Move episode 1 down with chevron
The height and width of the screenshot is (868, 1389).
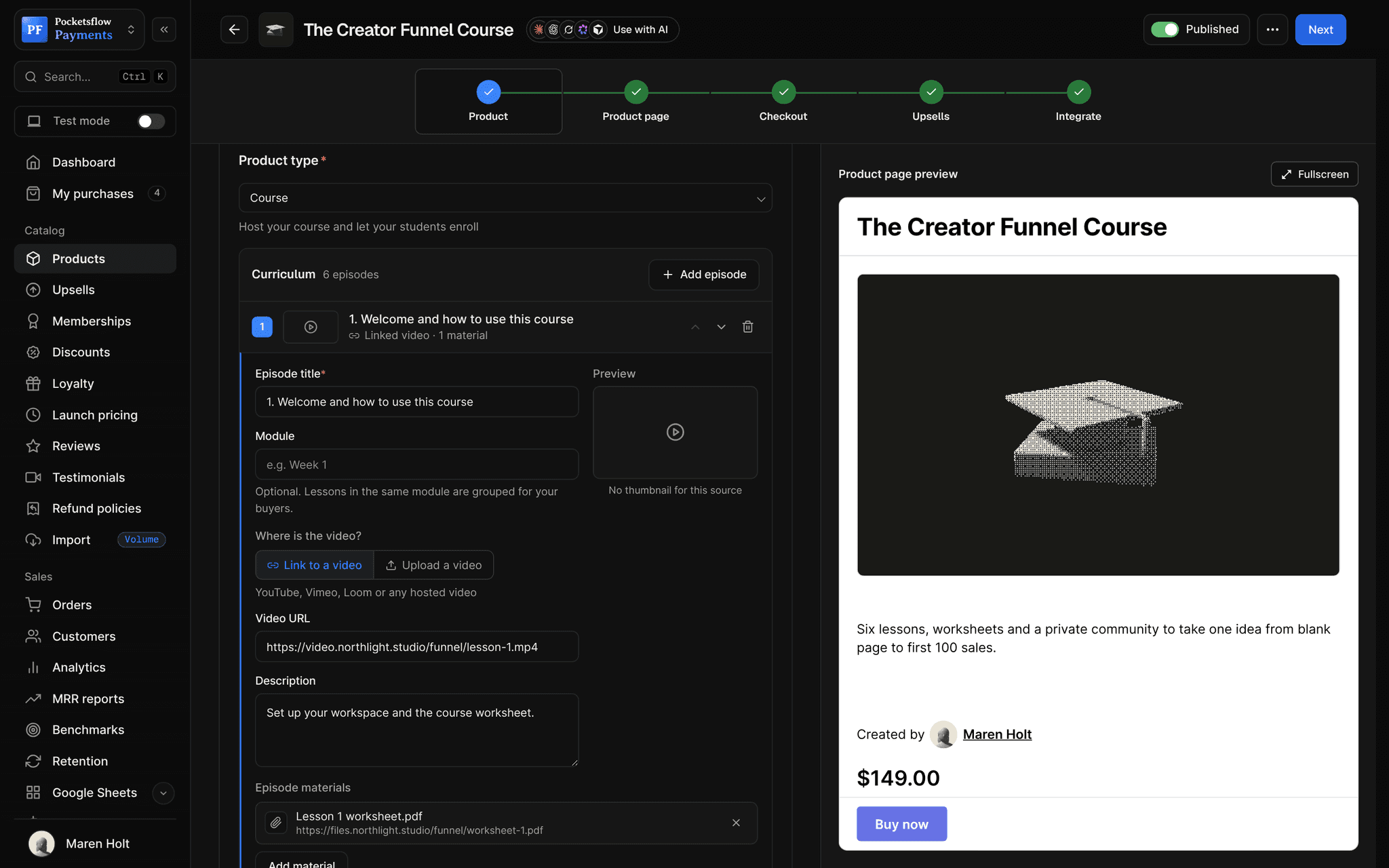(x=721, y=327)
